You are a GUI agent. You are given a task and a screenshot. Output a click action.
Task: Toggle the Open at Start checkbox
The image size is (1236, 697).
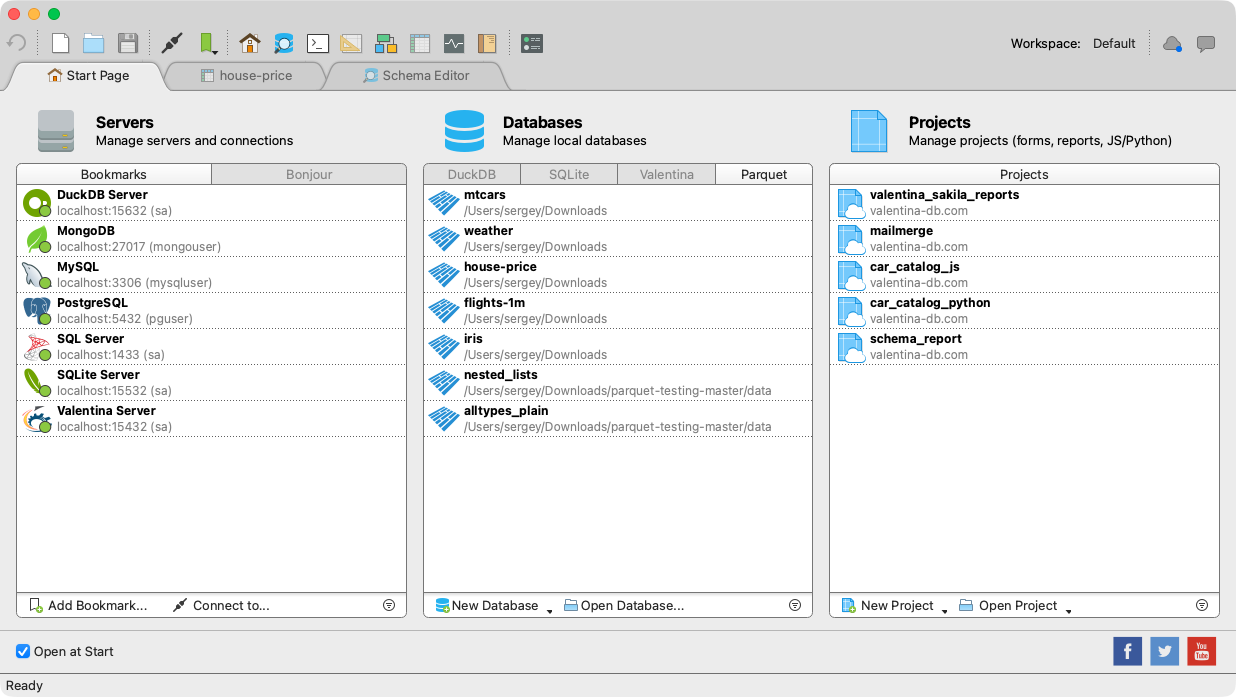coord(23,651)
